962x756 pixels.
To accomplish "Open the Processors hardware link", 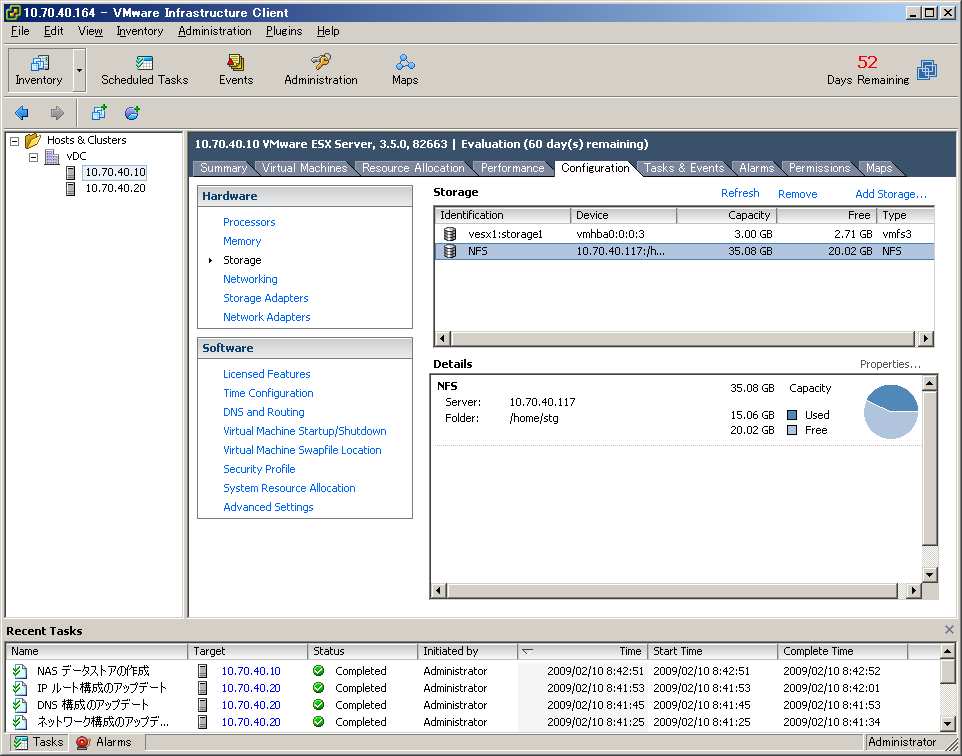I will pyautogui.click(x=249, y=222).
